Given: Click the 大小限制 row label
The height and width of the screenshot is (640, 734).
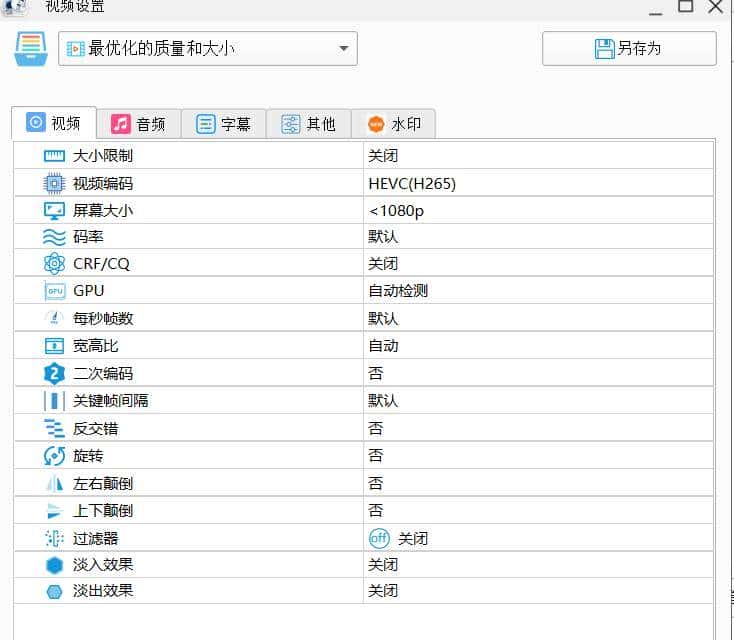Looking at the screenshot, I should pyautogui.click(x=103, y=156).
